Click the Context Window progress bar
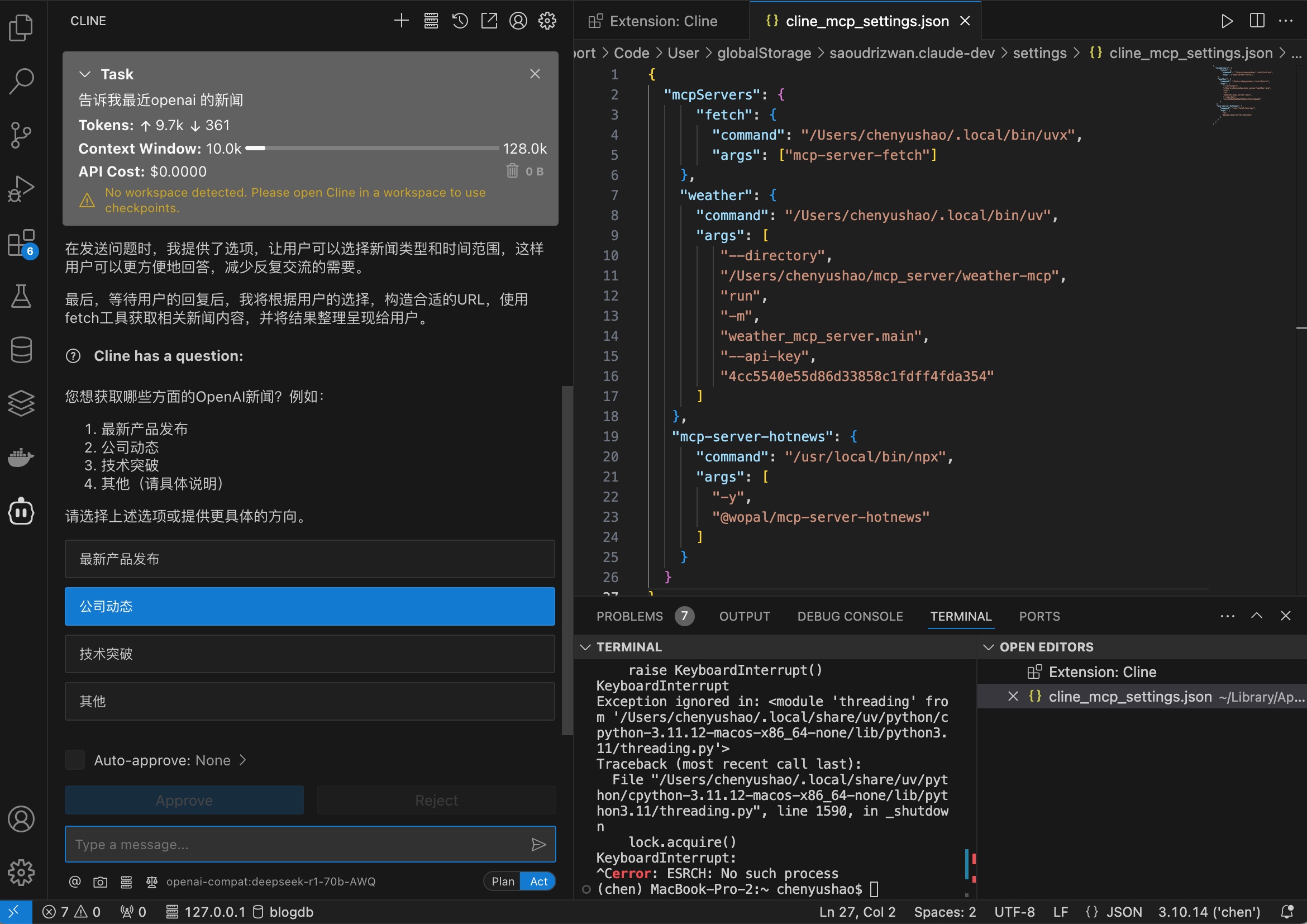1307x924 pixels. [372, 148]
